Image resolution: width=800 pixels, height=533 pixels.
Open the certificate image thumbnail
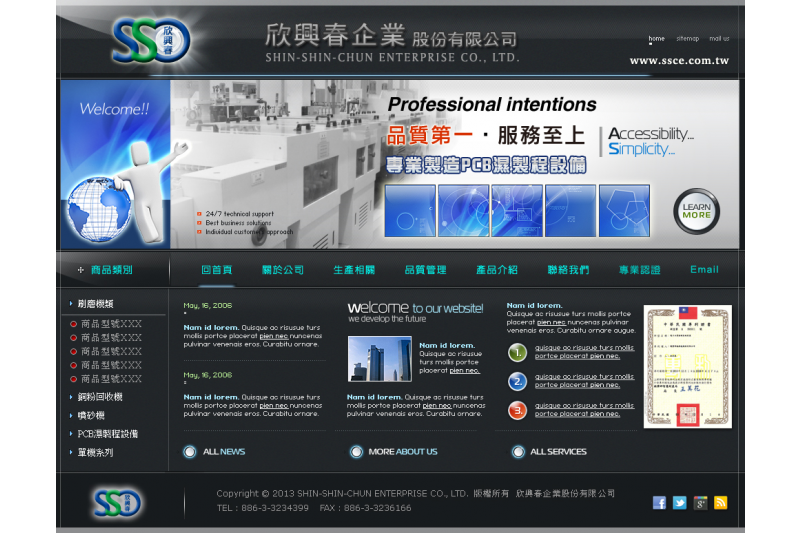688,367
